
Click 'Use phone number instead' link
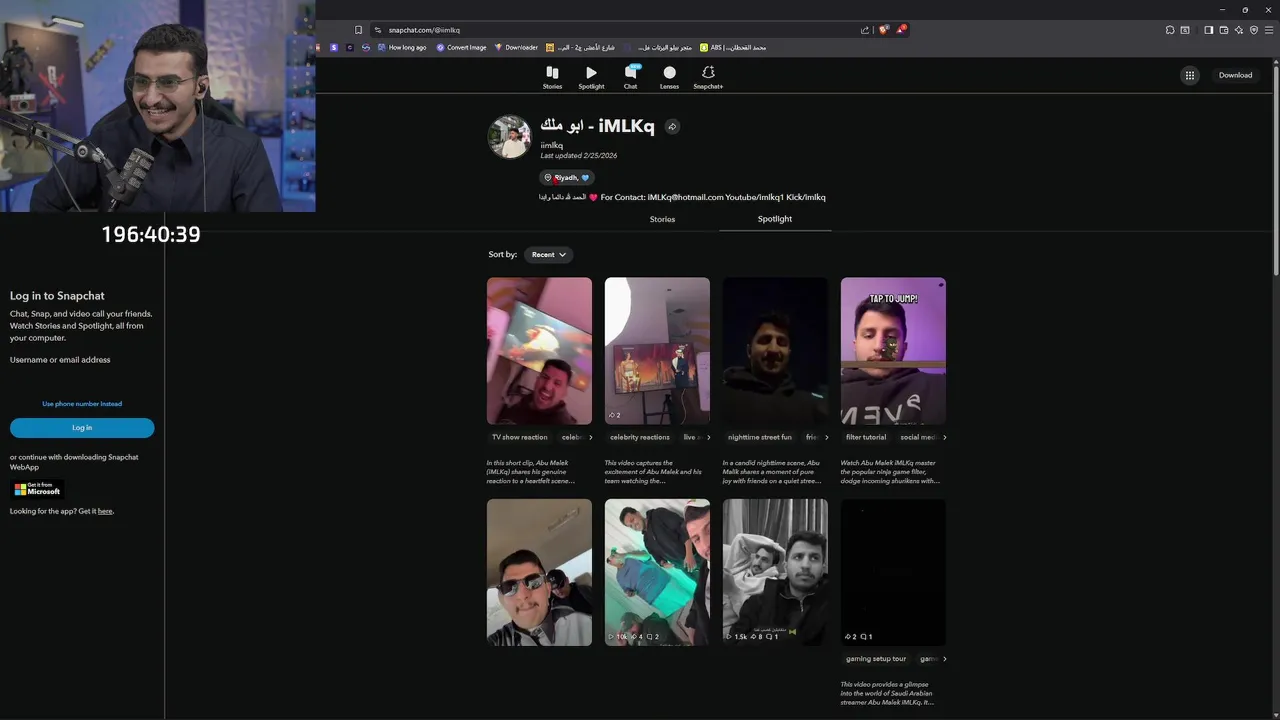point(82,404)
